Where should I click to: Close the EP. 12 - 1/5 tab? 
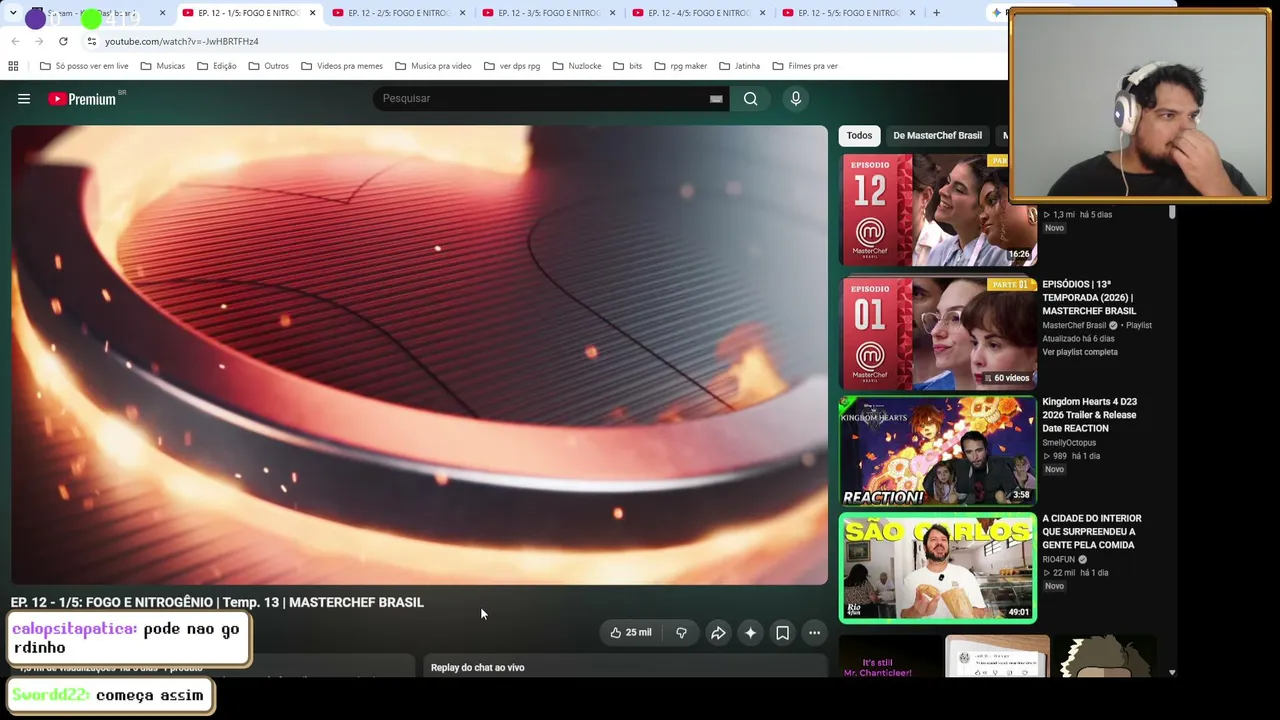click(x=312, y=13)
